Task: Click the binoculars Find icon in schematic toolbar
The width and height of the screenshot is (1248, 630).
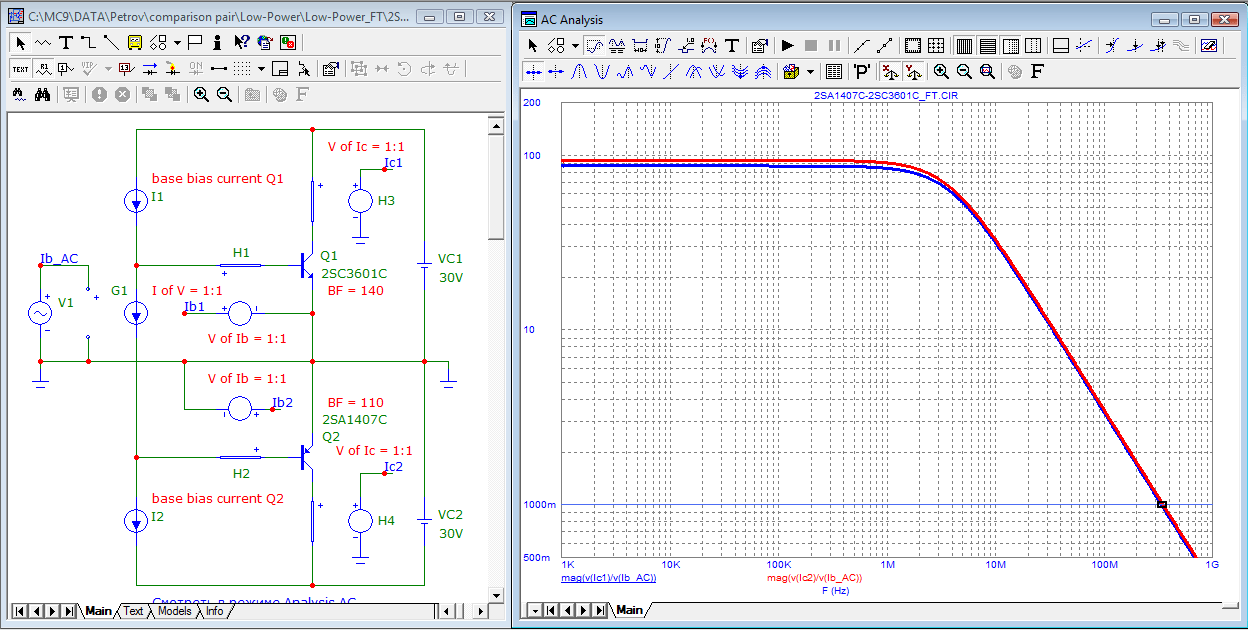Action: coord(42,94)
